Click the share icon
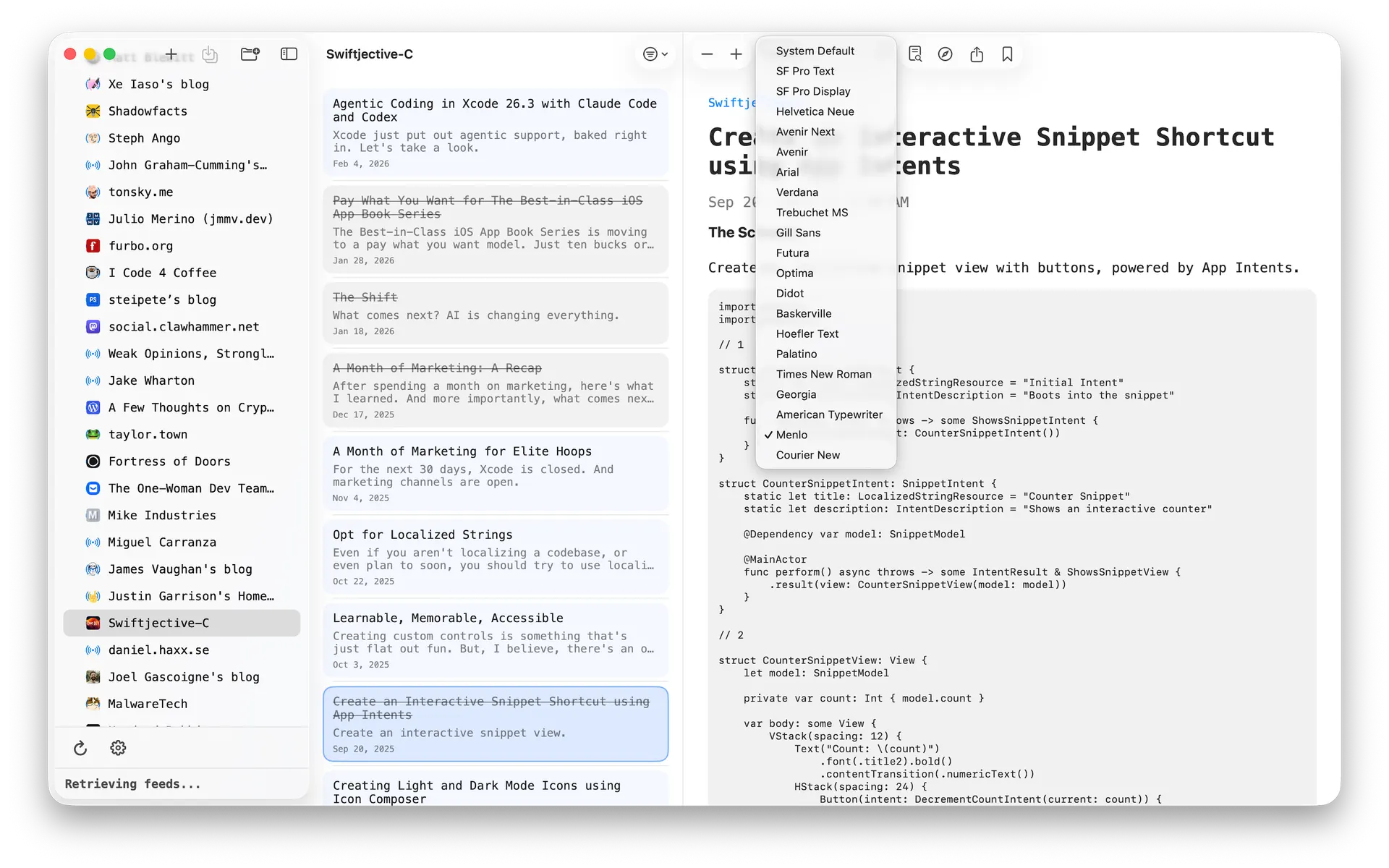Image resolution: width=1389 pixels, height=868 pixels. (x=977, y=54)
